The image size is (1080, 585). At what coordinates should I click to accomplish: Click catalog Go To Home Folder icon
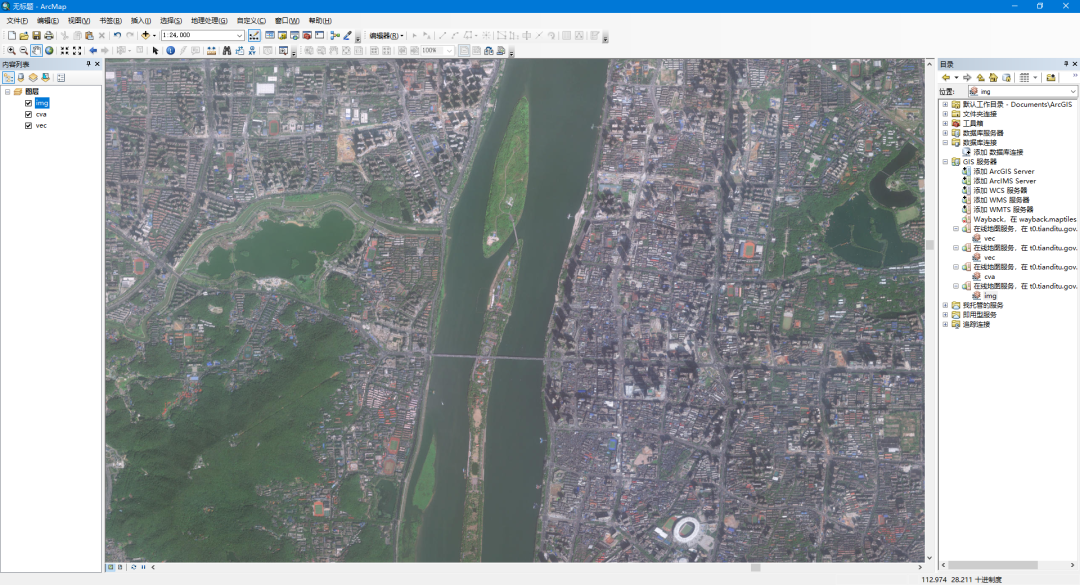pyautogui.click(x=993, y=78)
